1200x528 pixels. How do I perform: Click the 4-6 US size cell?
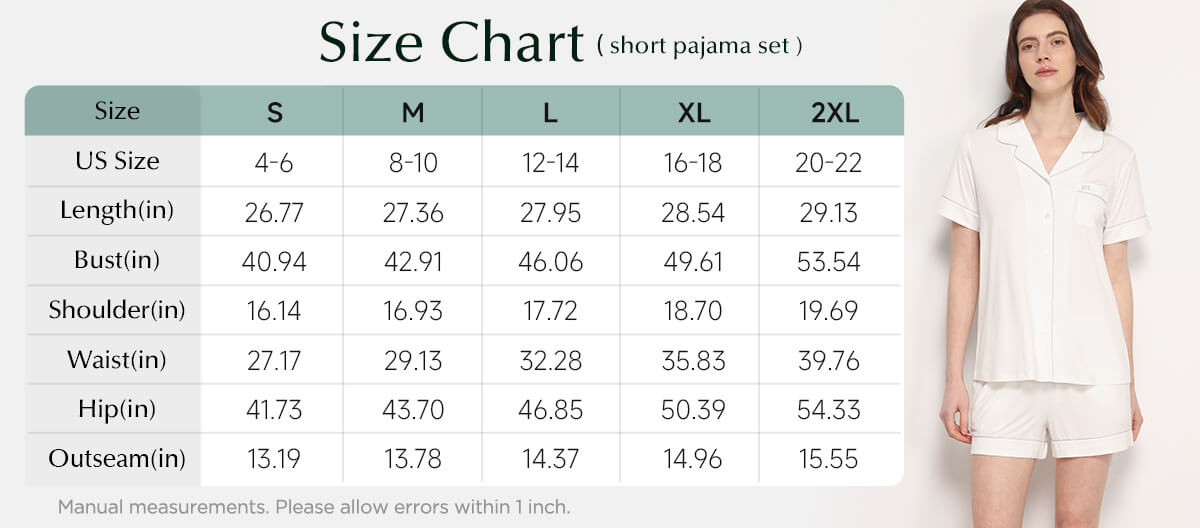274,163
